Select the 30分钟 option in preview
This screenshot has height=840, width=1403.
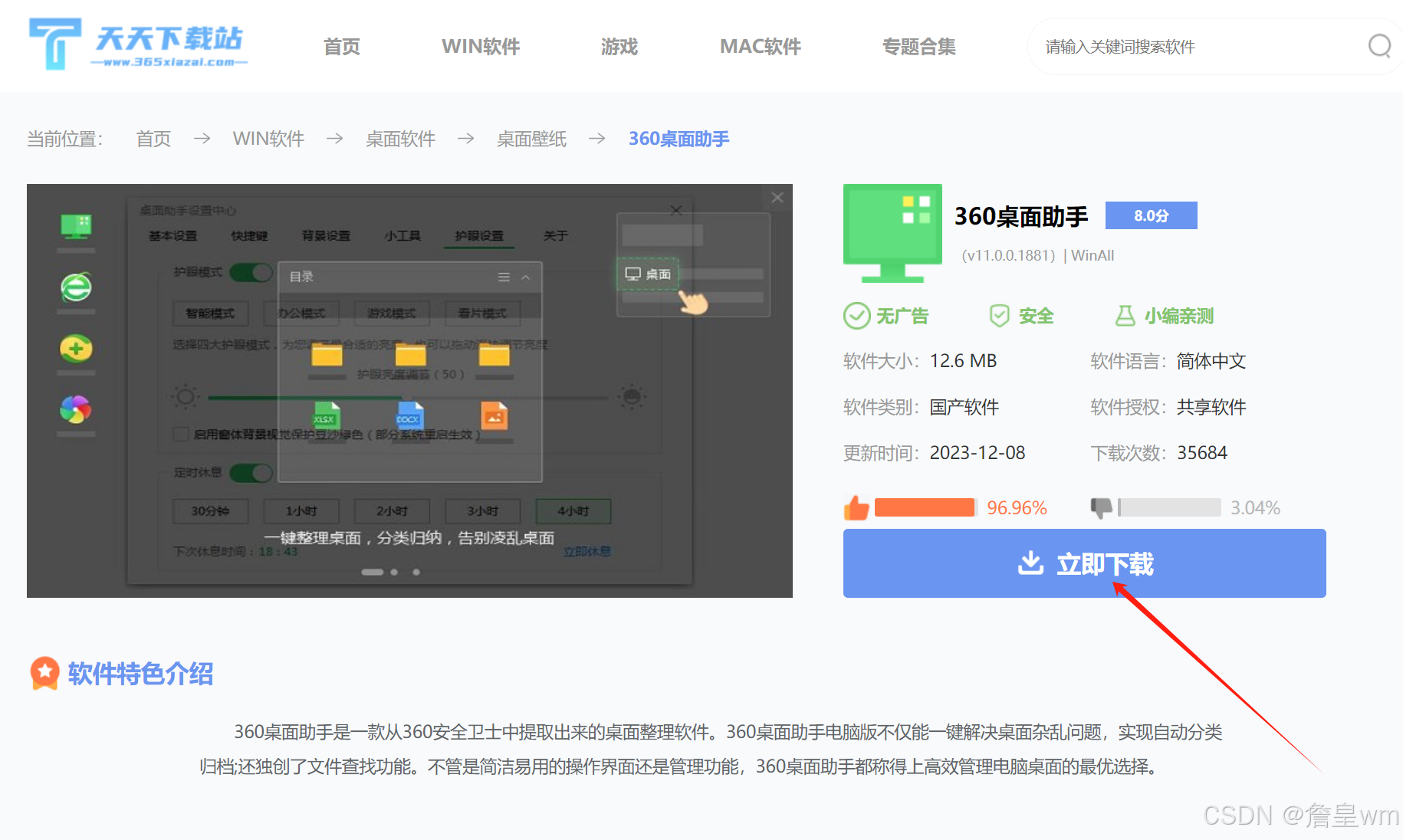pyautogui.click(x=210, y=510)
